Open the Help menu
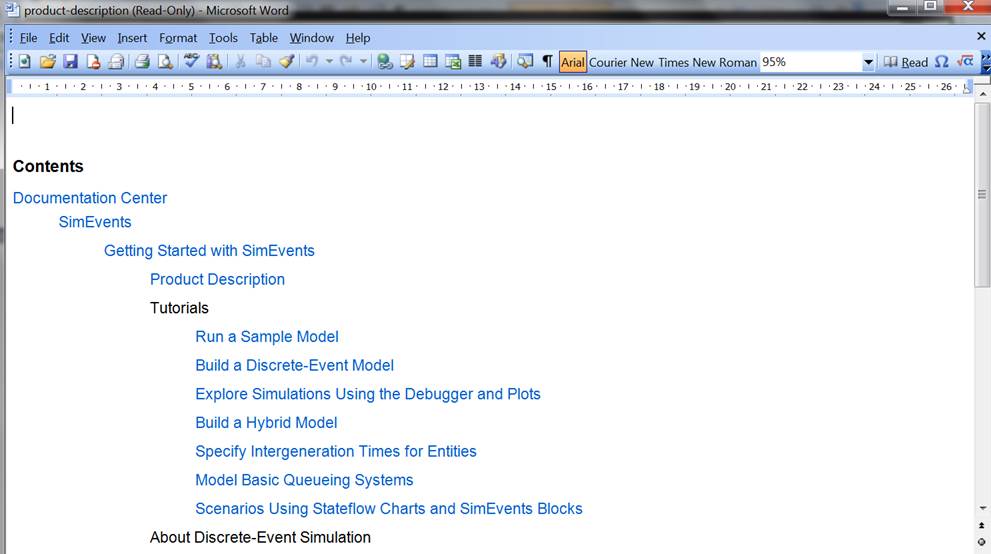This screenshot has height=554, width=991. tap(358, 38)
